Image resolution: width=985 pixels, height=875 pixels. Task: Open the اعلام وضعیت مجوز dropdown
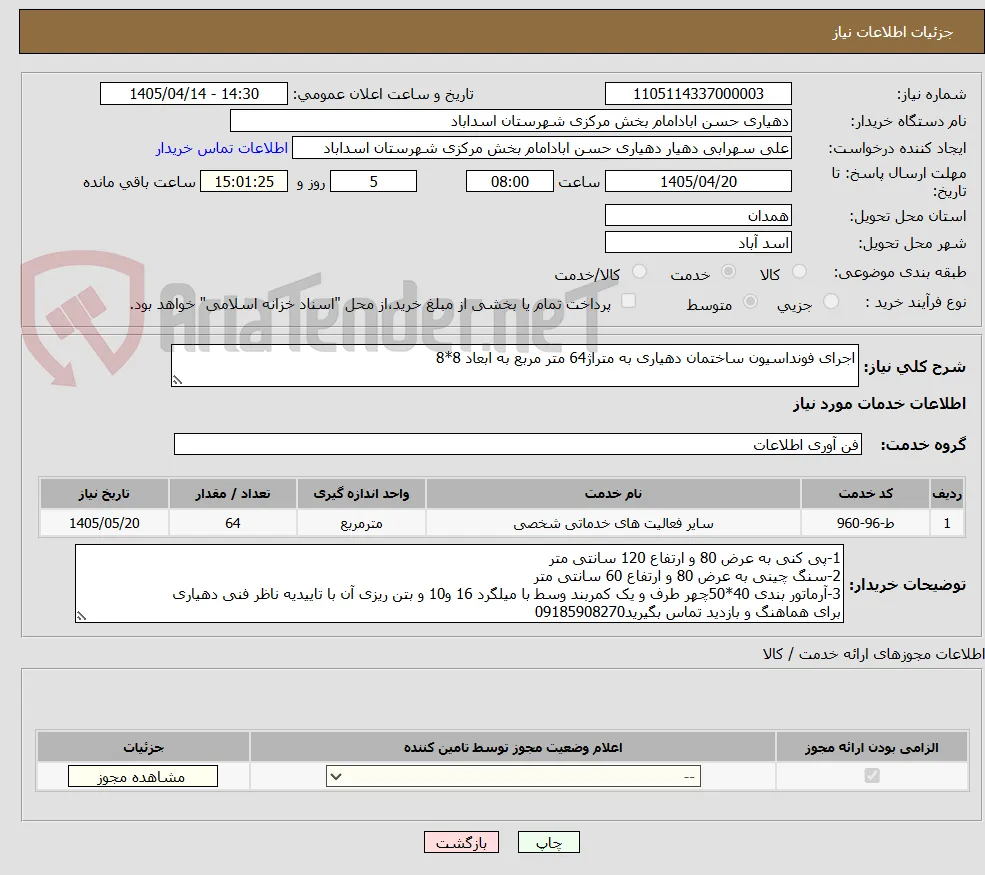513,776
